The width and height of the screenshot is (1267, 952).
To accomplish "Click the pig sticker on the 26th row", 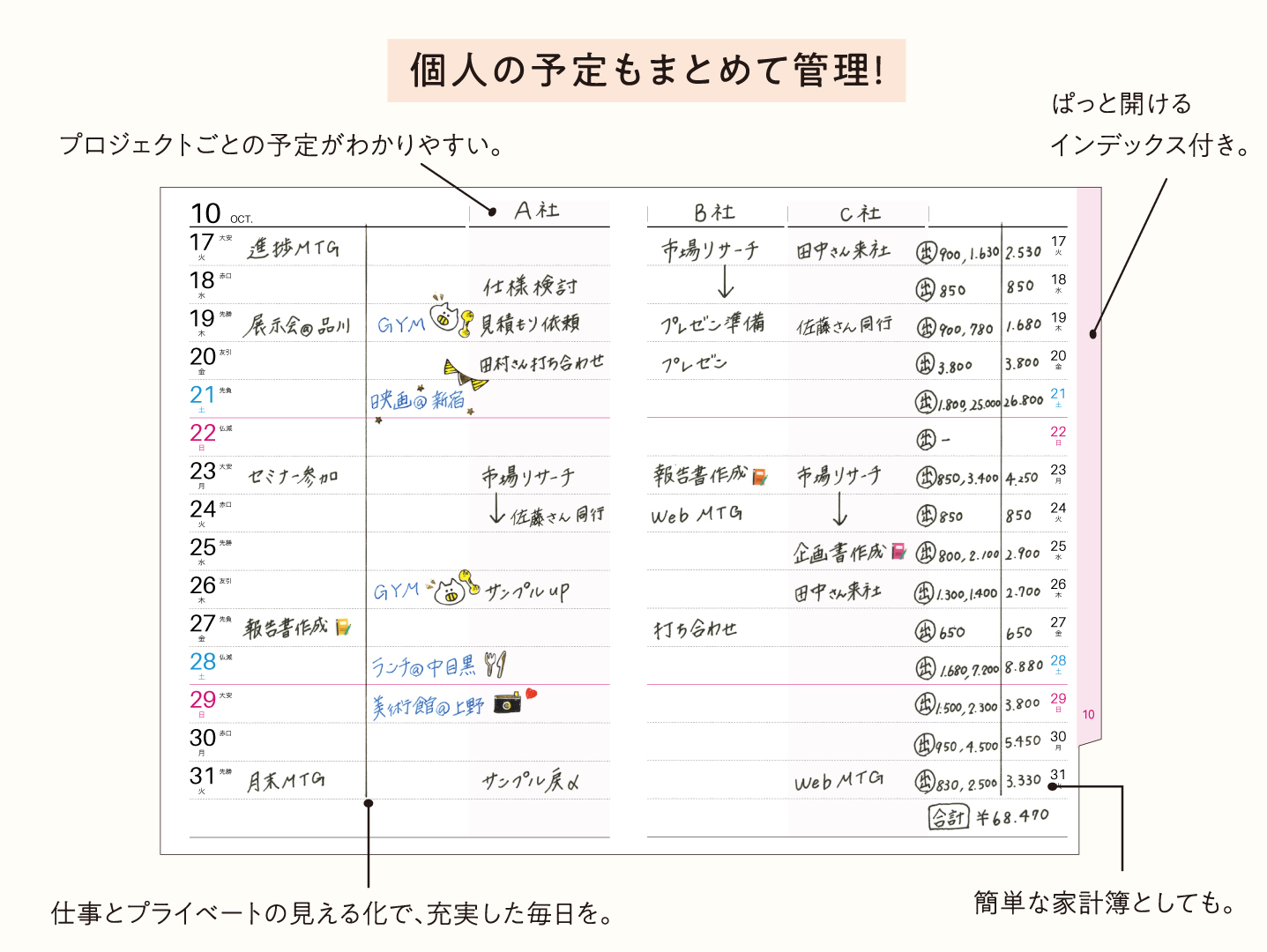I will tap(449, 591).
